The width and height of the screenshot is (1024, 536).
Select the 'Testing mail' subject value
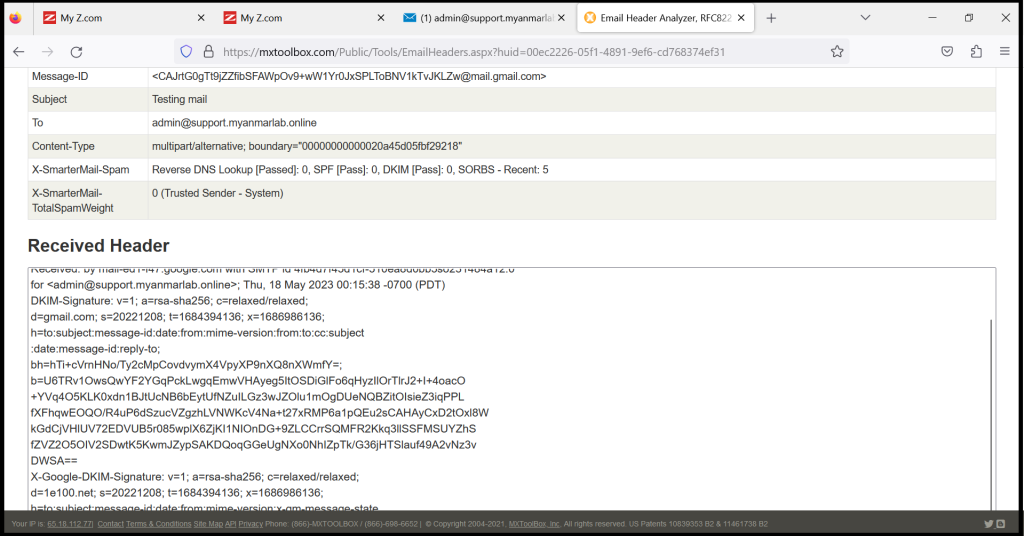(180, 99)
